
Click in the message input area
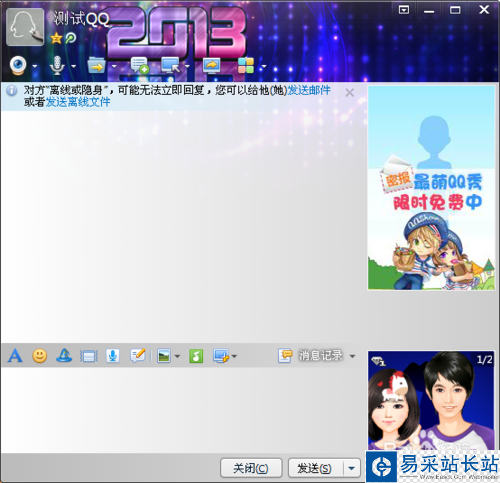tap(182, 409)
